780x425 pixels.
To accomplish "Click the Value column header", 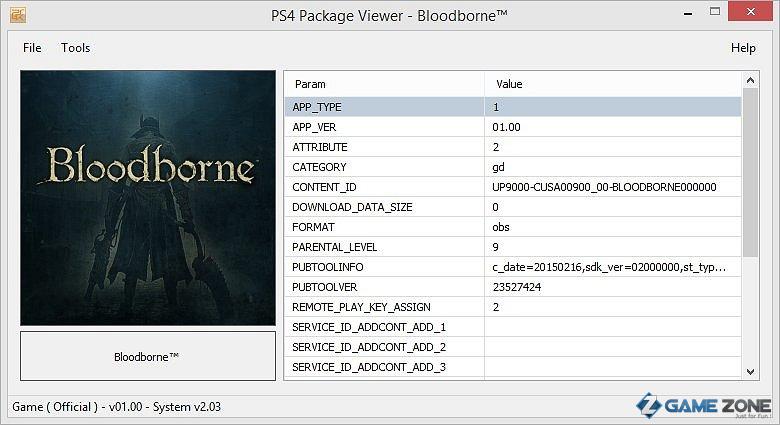I will (x=613, y=84).
